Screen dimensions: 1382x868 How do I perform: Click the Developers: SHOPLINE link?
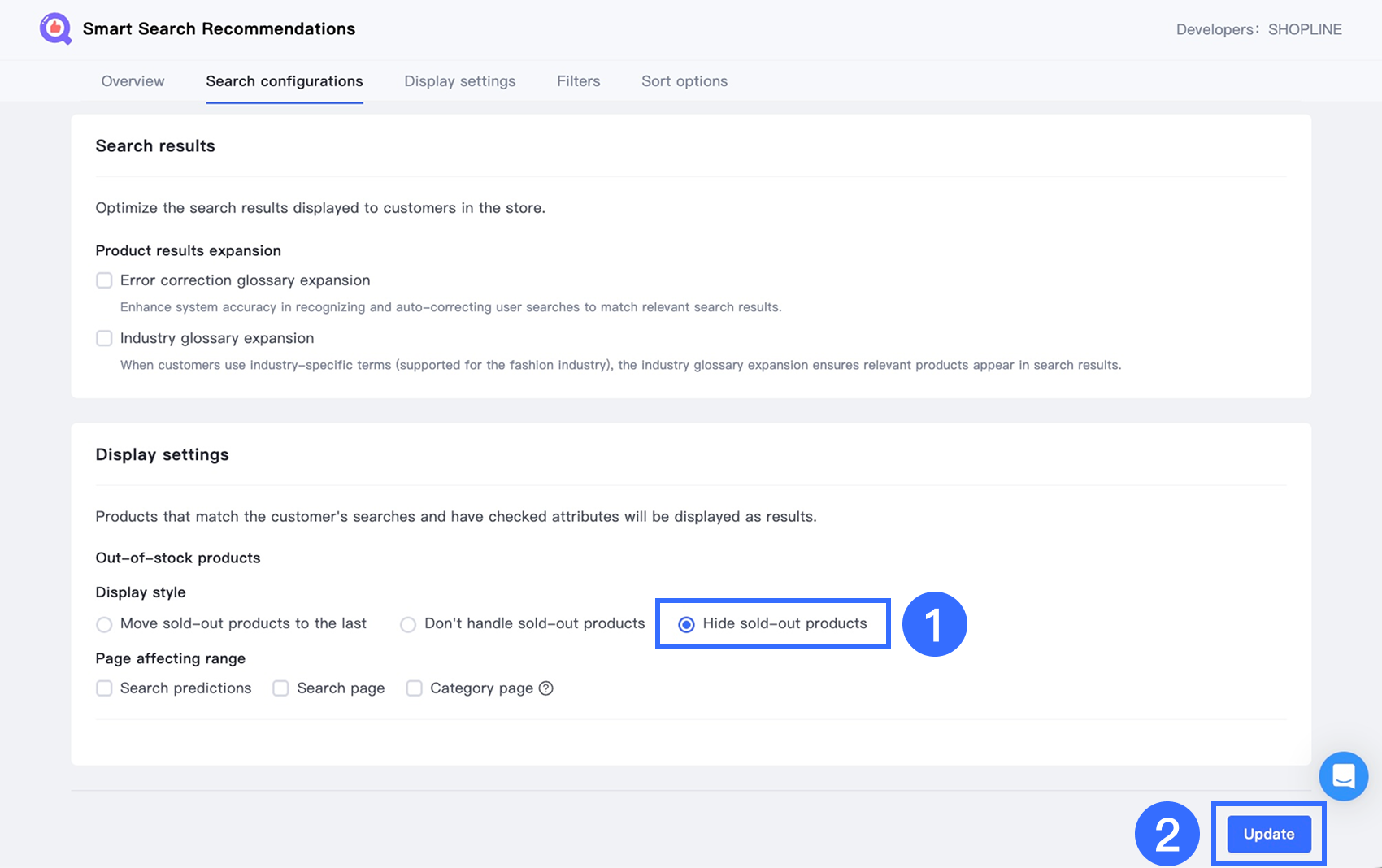1258,29
